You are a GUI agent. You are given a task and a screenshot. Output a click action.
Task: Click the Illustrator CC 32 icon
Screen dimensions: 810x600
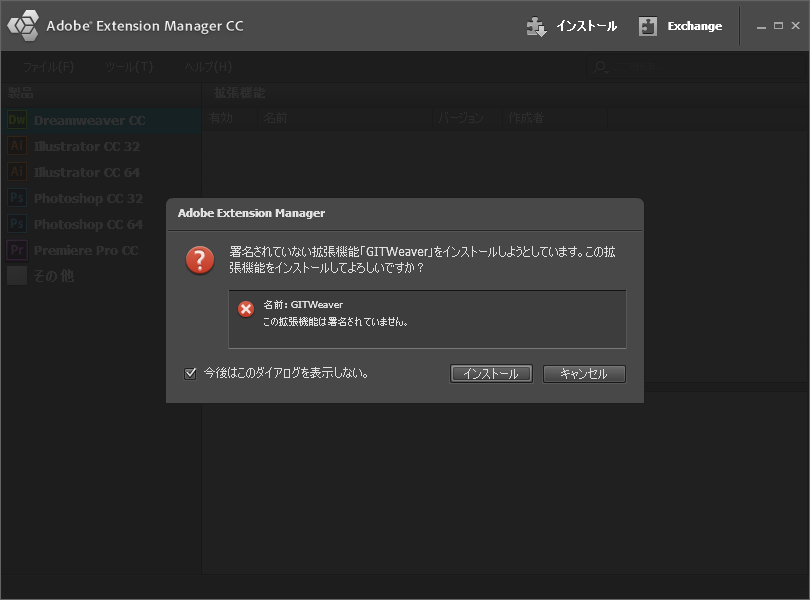[17, 146]
